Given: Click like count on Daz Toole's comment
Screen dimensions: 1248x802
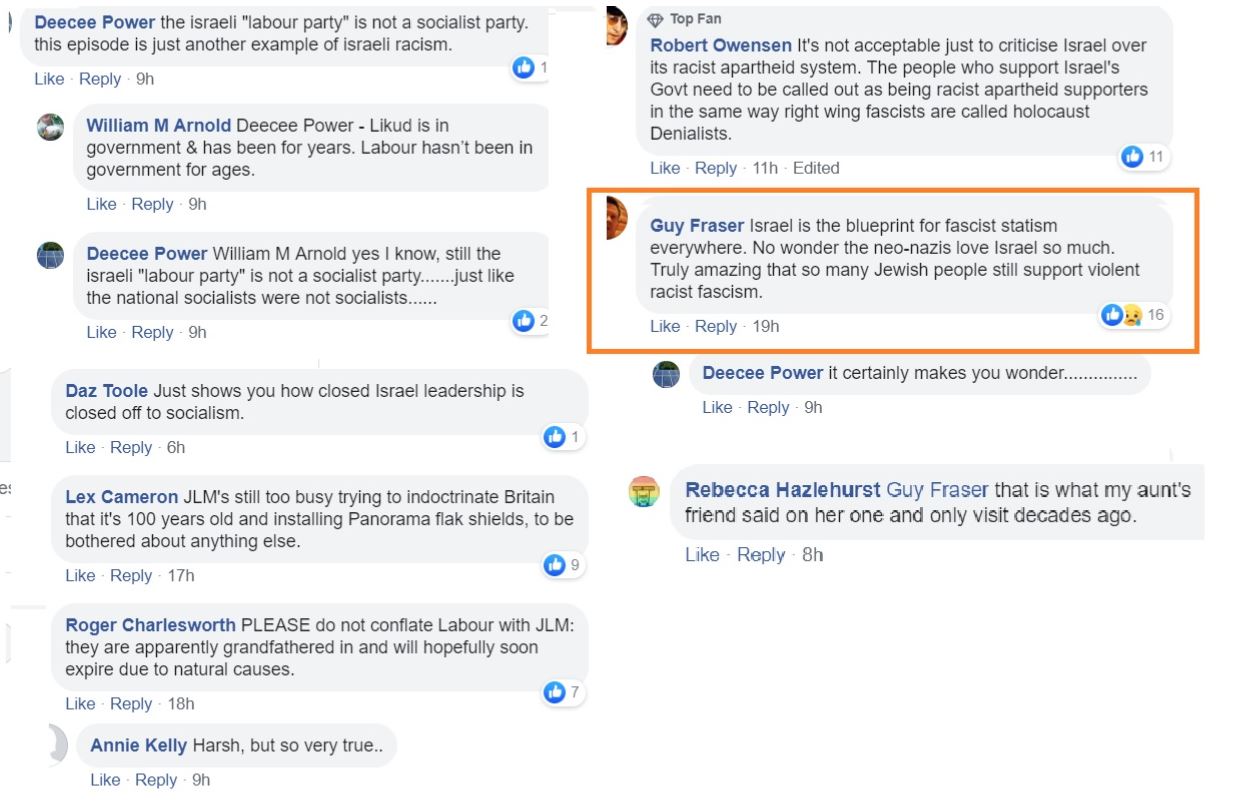Looking at the screenshot, I should click(562, 437).
